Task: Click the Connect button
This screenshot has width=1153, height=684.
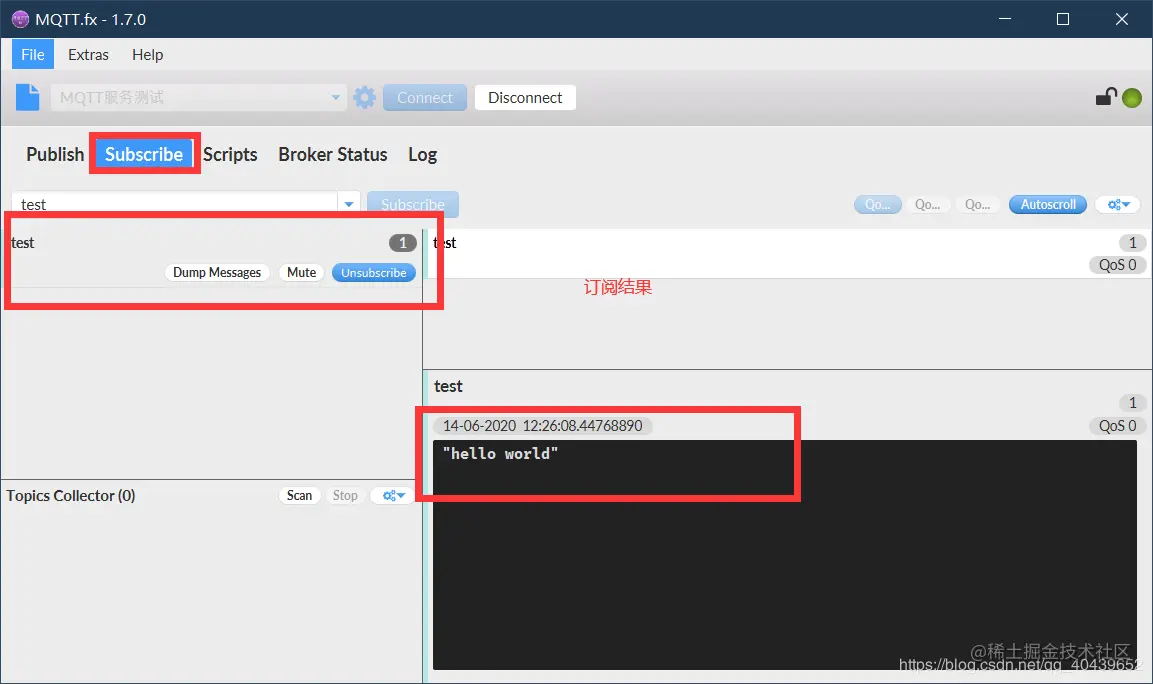Action: 425,98
